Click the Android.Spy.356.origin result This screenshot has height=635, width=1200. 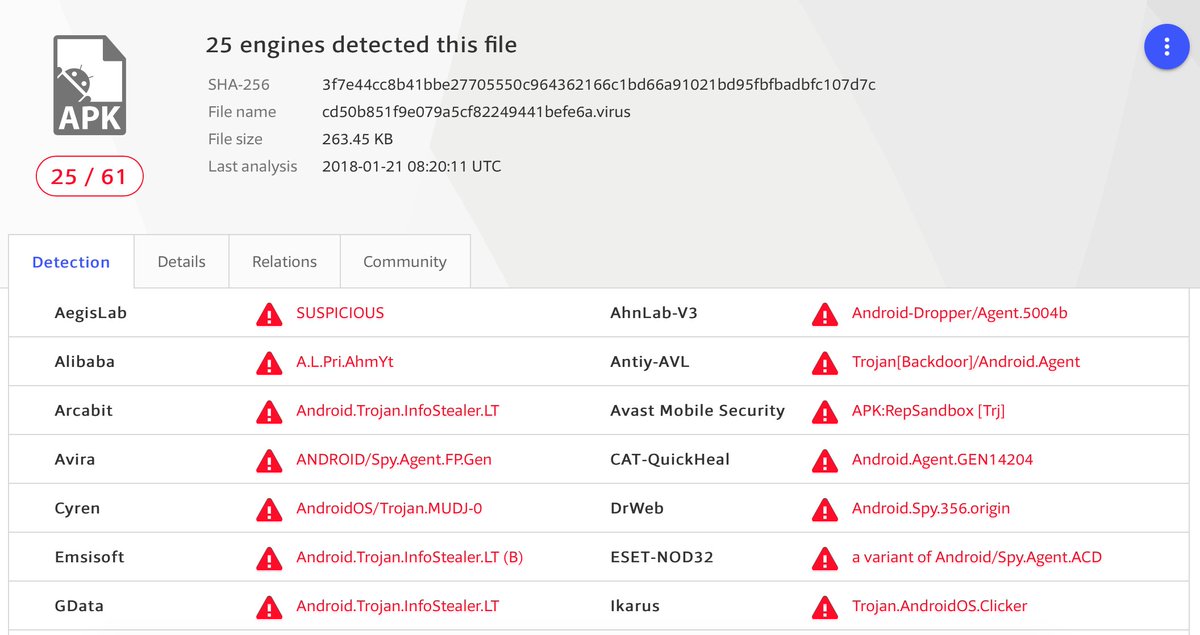tap(931, 509)
